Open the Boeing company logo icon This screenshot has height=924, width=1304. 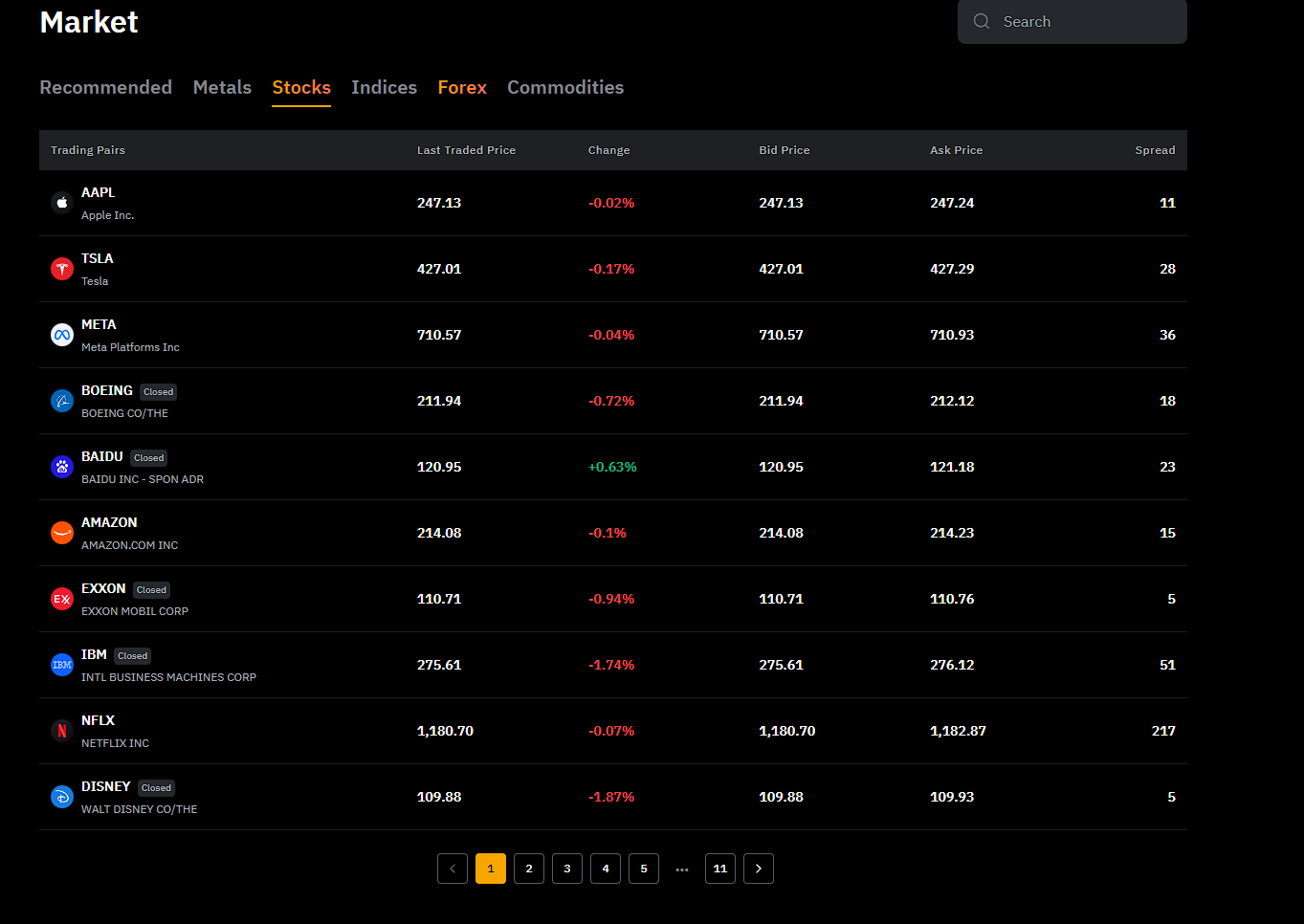(61, 401)
